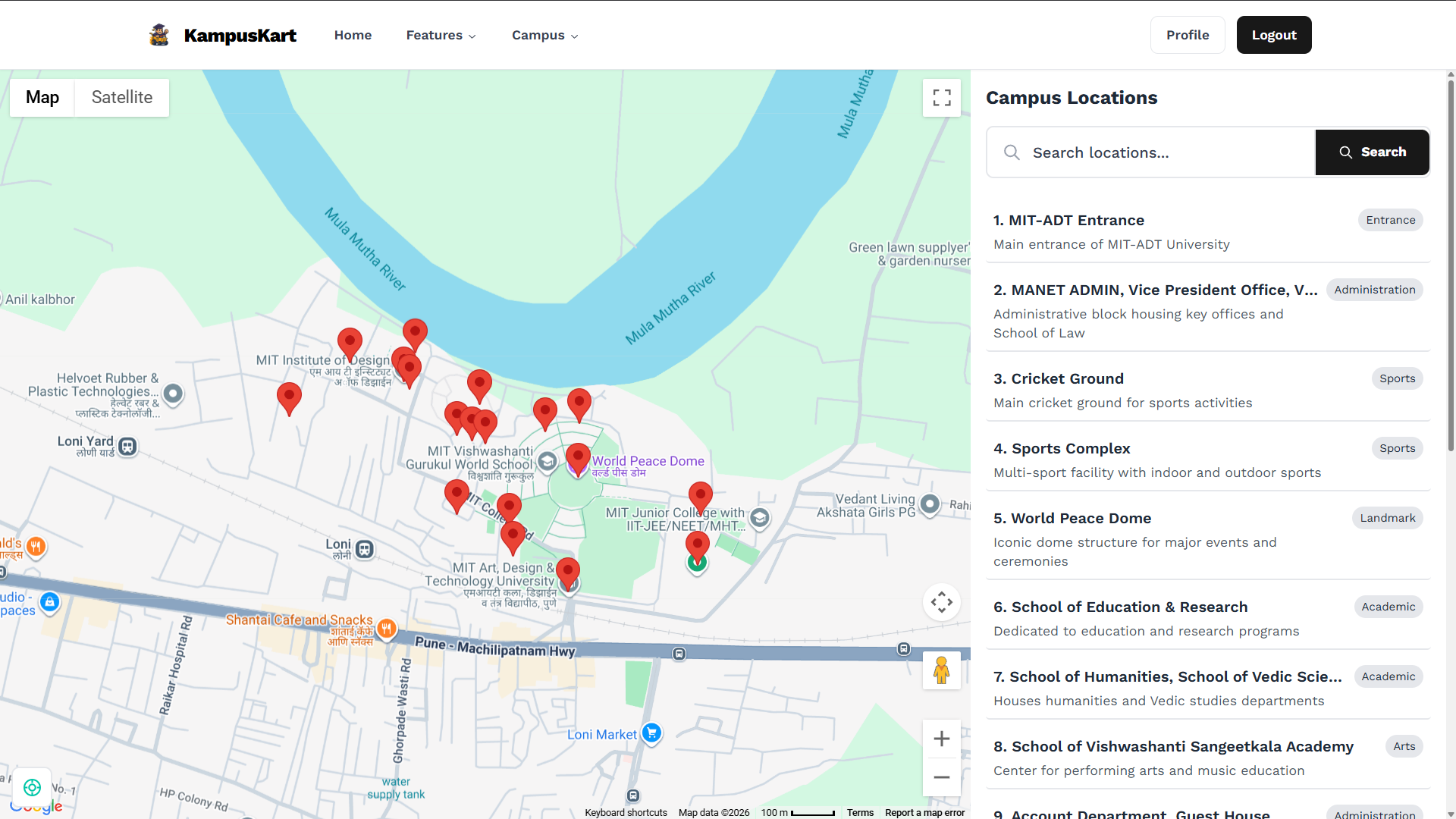Switch to the Map view type
The image size is (1456, 819).
click(42, 98)
